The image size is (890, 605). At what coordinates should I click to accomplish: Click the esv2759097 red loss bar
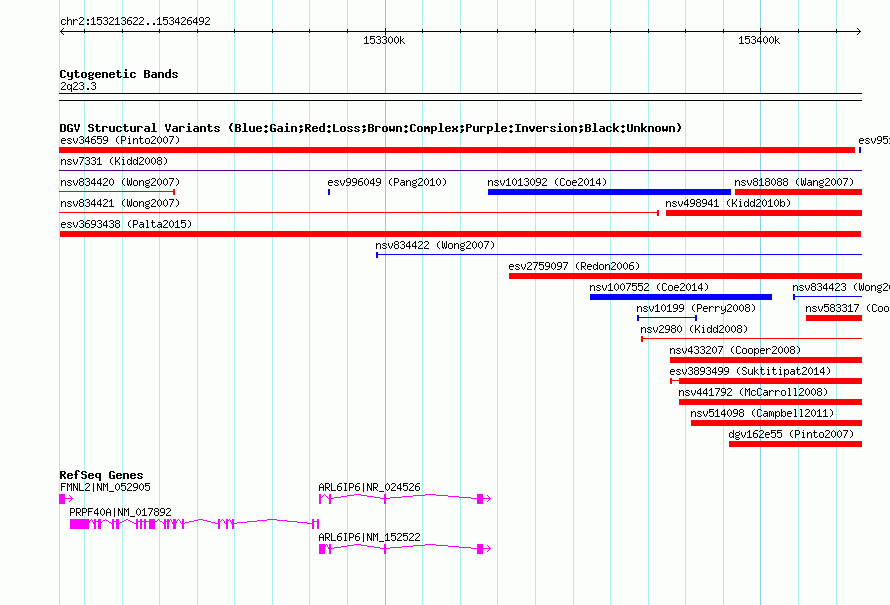point(685,276)
